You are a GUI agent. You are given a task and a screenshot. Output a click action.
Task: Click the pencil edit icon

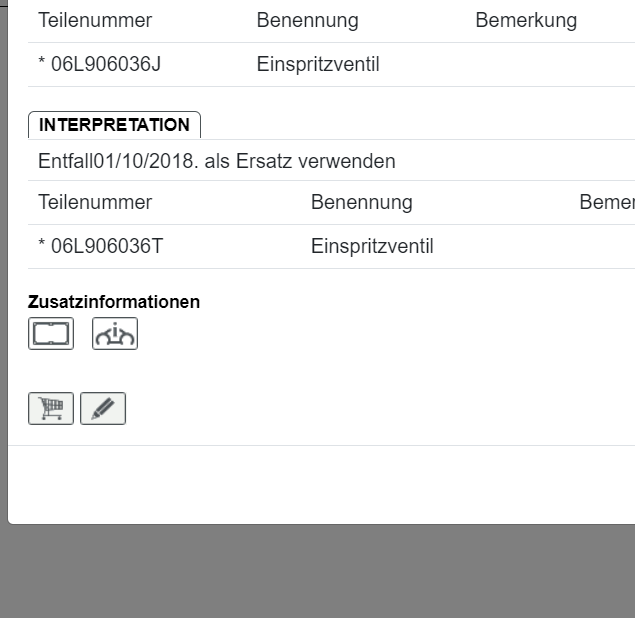pos(103,409)
